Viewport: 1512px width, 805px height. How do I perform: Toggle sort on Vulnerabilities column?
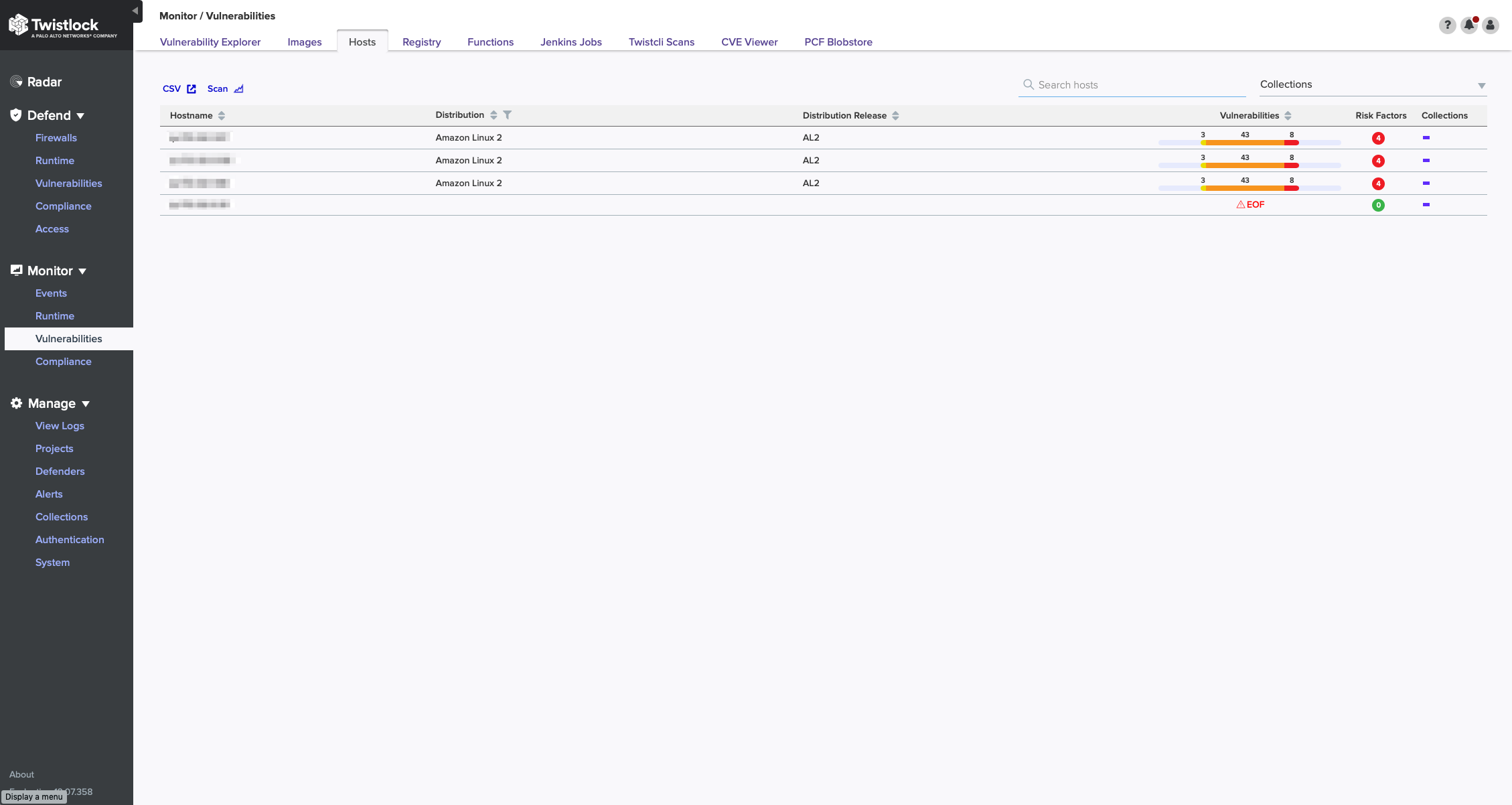coord(1288,116)
